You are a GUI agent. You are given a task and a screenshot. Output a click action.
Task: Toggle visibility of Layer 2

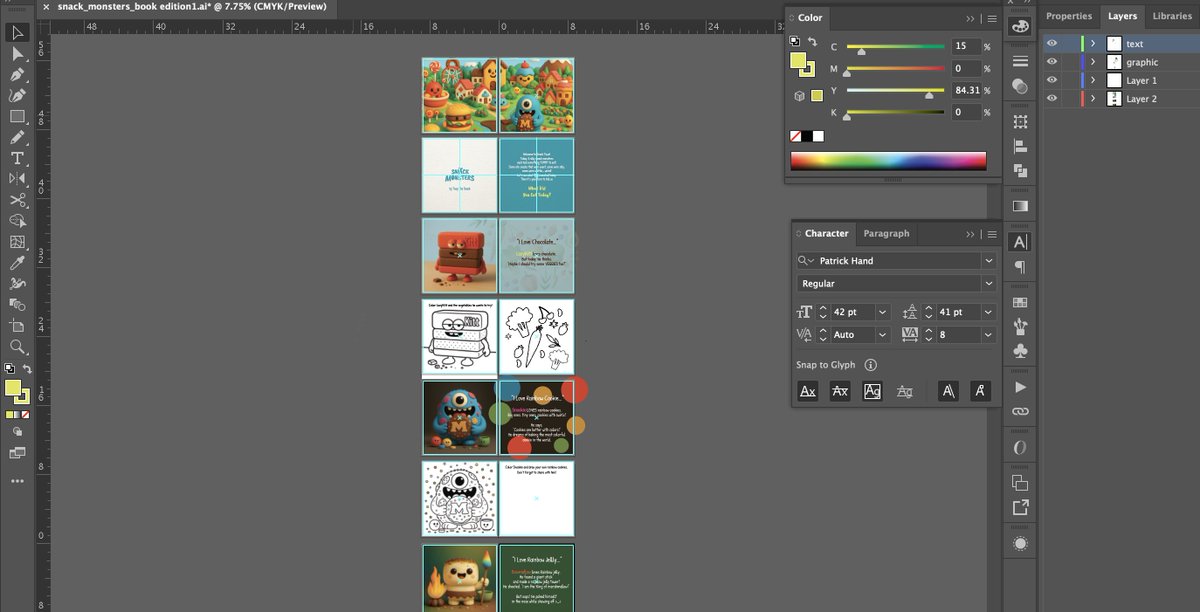(x=1051, y=99)
